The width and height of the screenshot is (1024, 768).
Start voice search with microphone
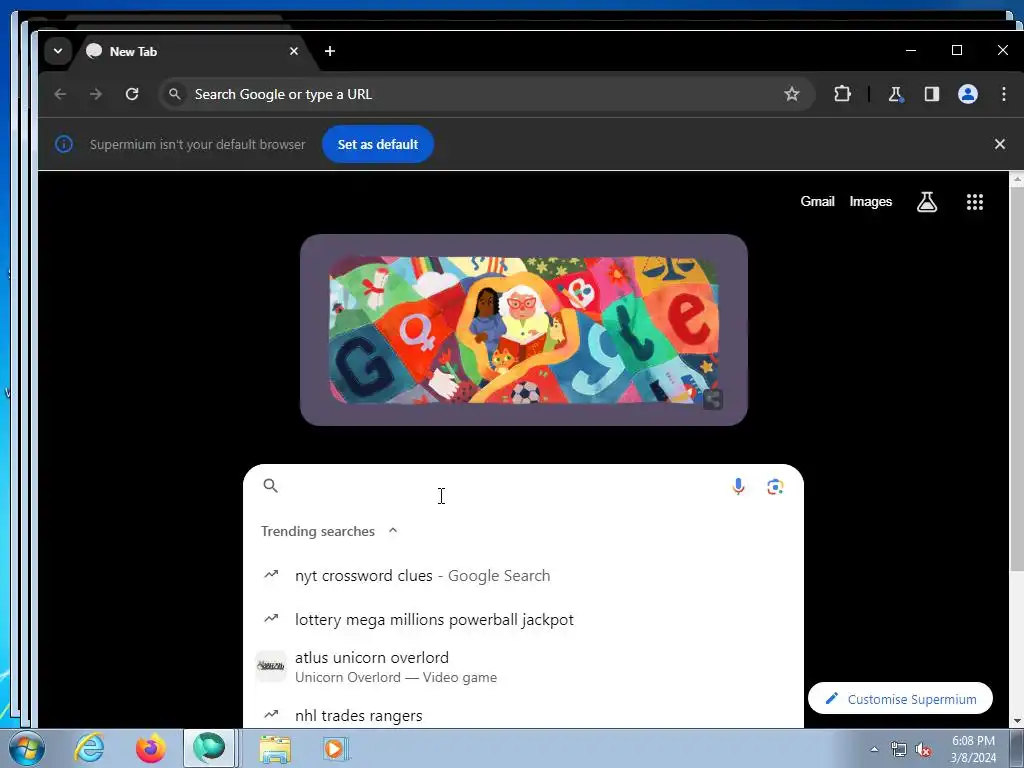(738, 487)
